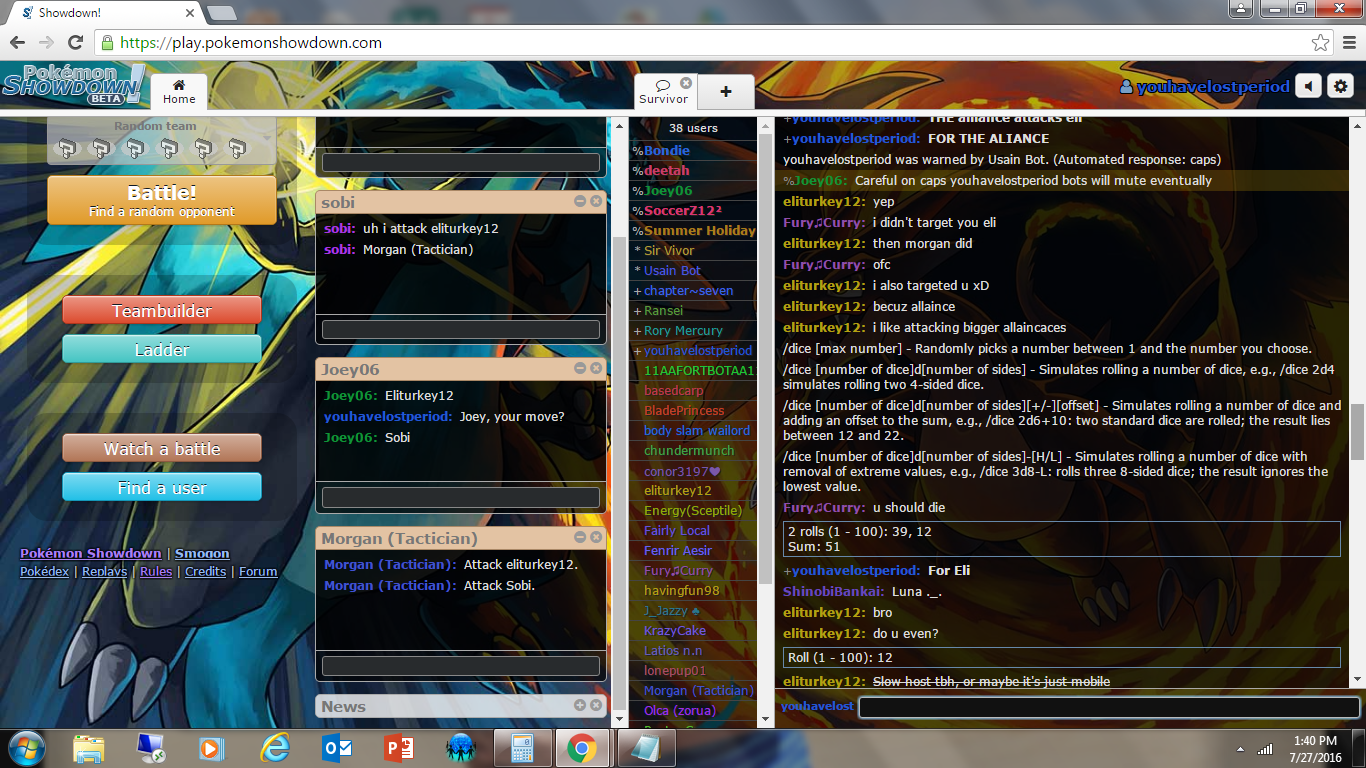The width and height of the screenshot is (1366, 768).
Task: Go back with the browser back arrow
Action: coord(17,43)
